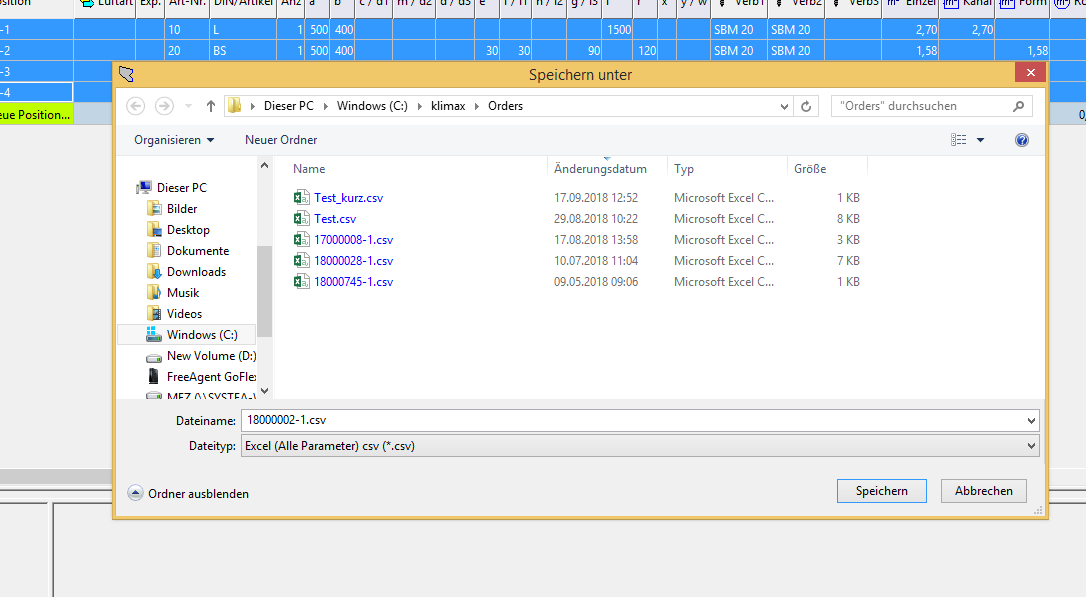1086x597 pixels.
Task: Select the Test.csv file name
Action: [x=335, y=219]
